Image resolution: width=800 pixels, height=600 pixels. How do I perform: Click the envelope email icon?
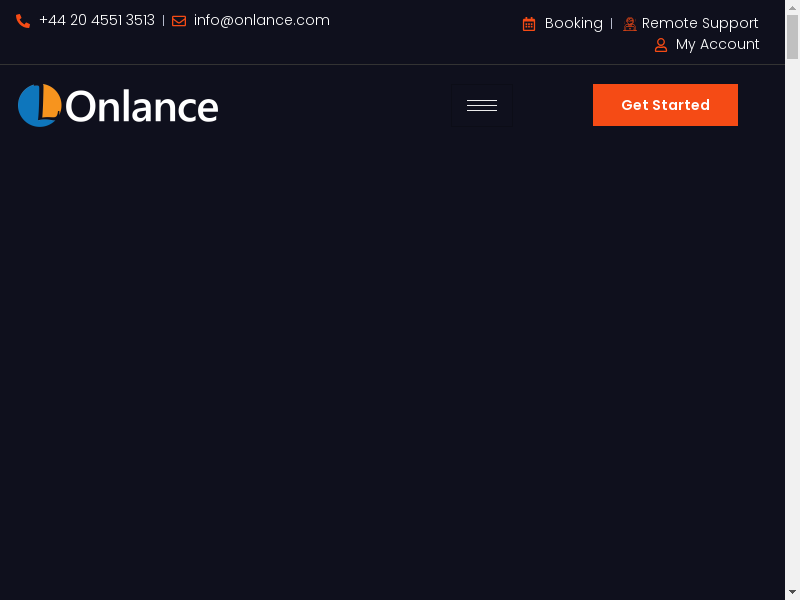point(179,21)
